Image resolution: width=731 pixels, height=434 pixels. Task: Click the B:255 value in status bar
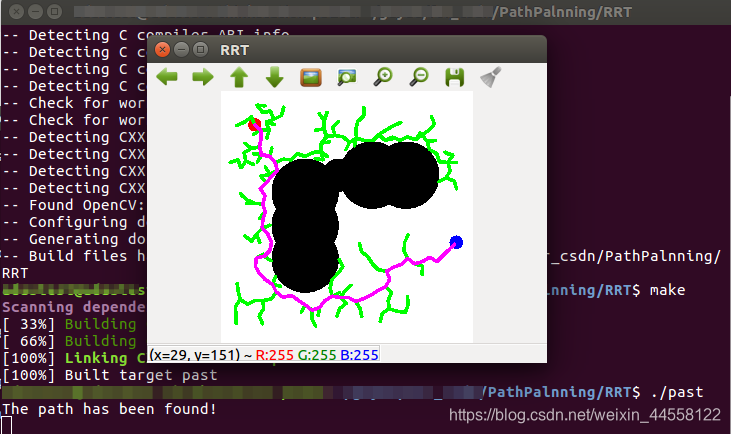coord(359,355)
